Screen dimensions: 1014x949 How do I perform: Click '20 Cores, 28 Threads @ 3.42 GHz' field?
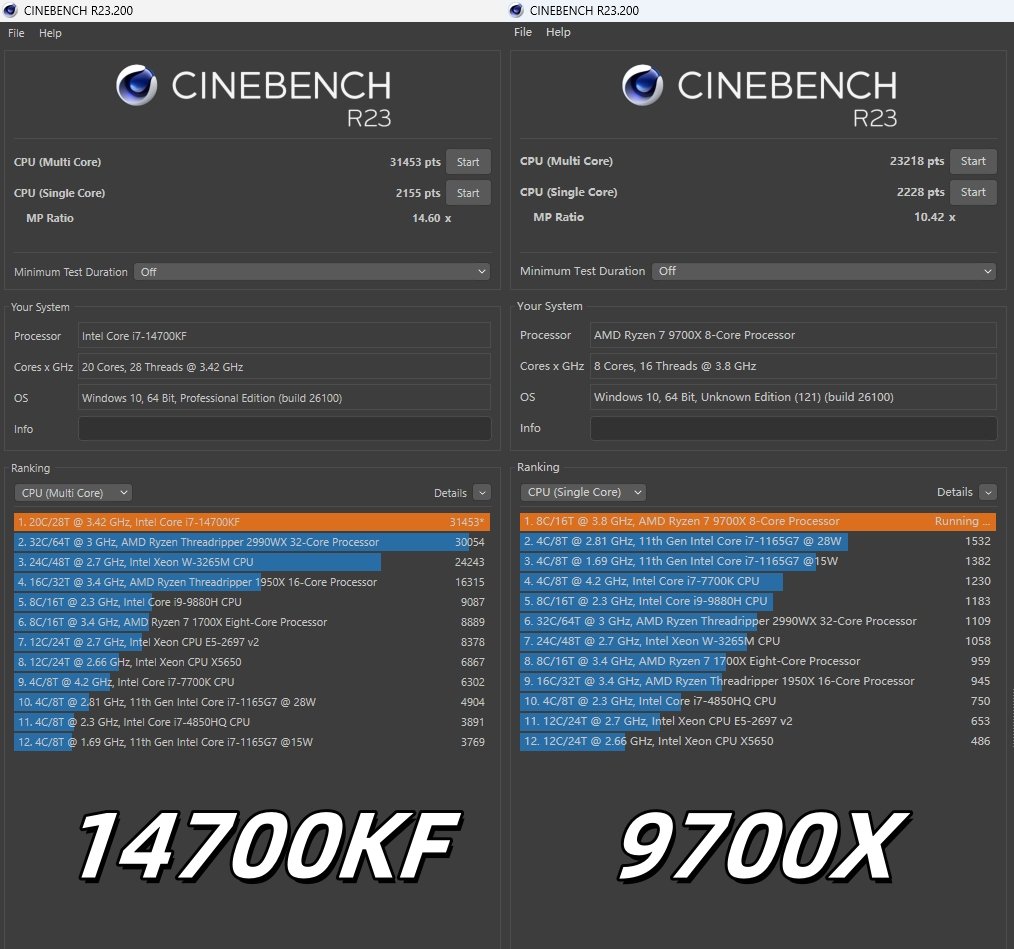[285, 367]
